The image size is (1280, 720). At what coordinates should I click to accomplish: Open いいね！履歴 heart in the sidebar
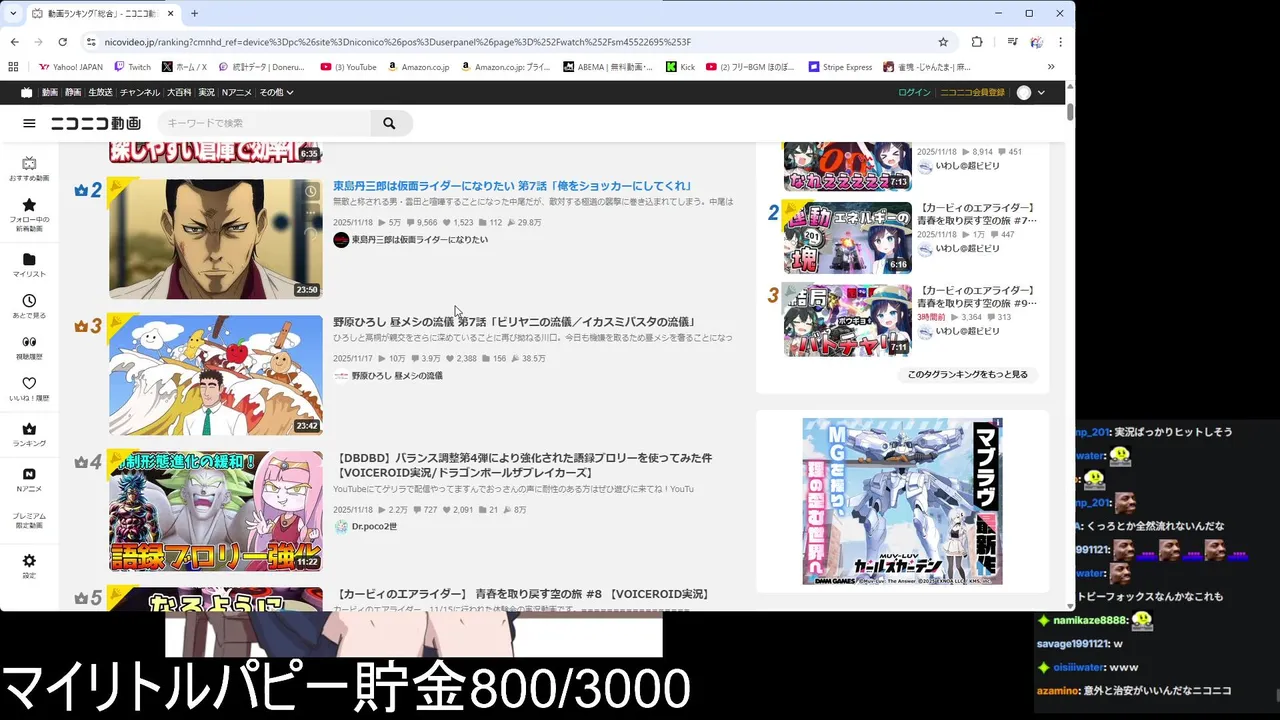29,389
